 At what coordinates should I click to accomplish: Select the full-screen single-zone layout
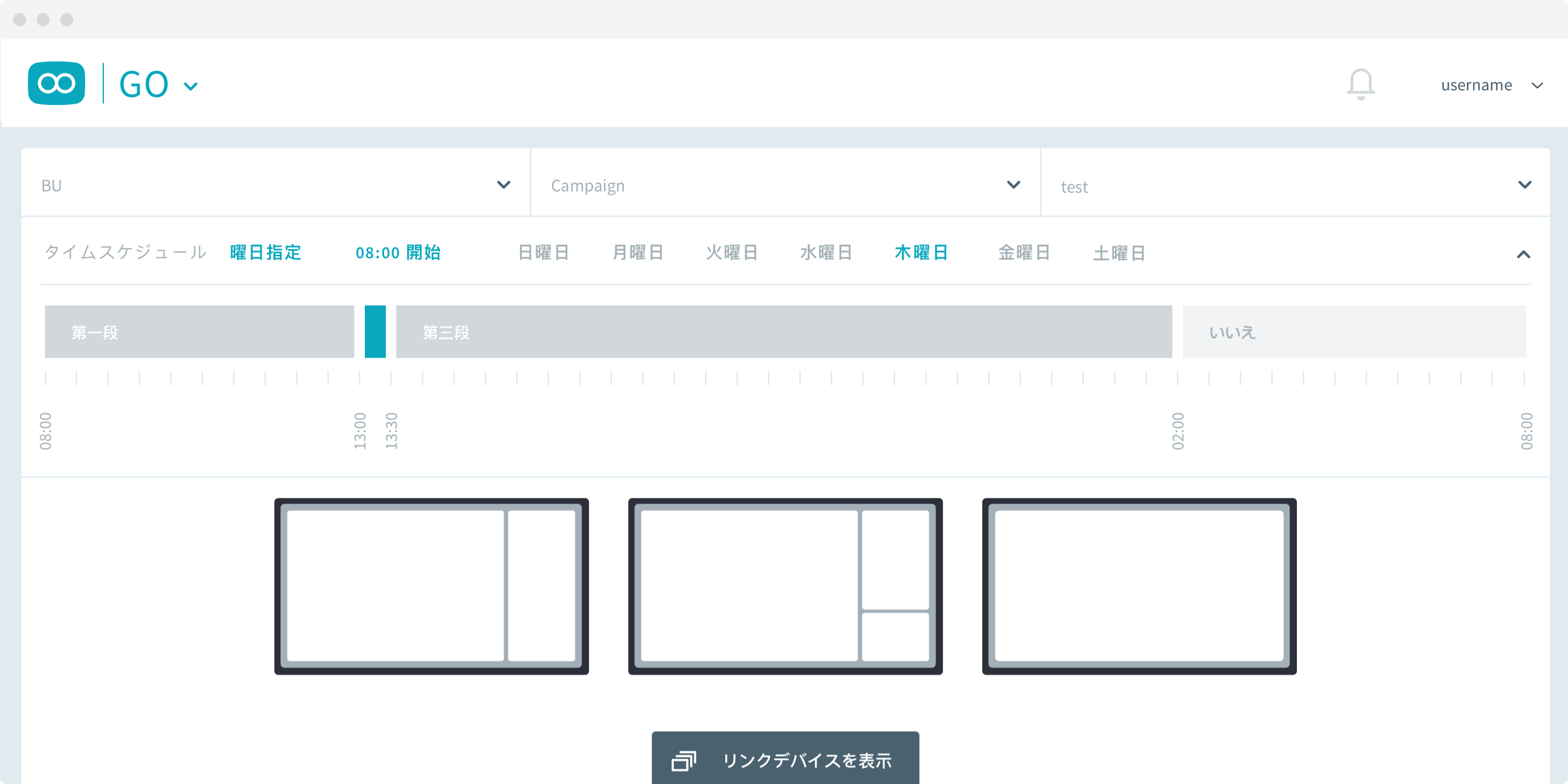[x=1138, y=586]
